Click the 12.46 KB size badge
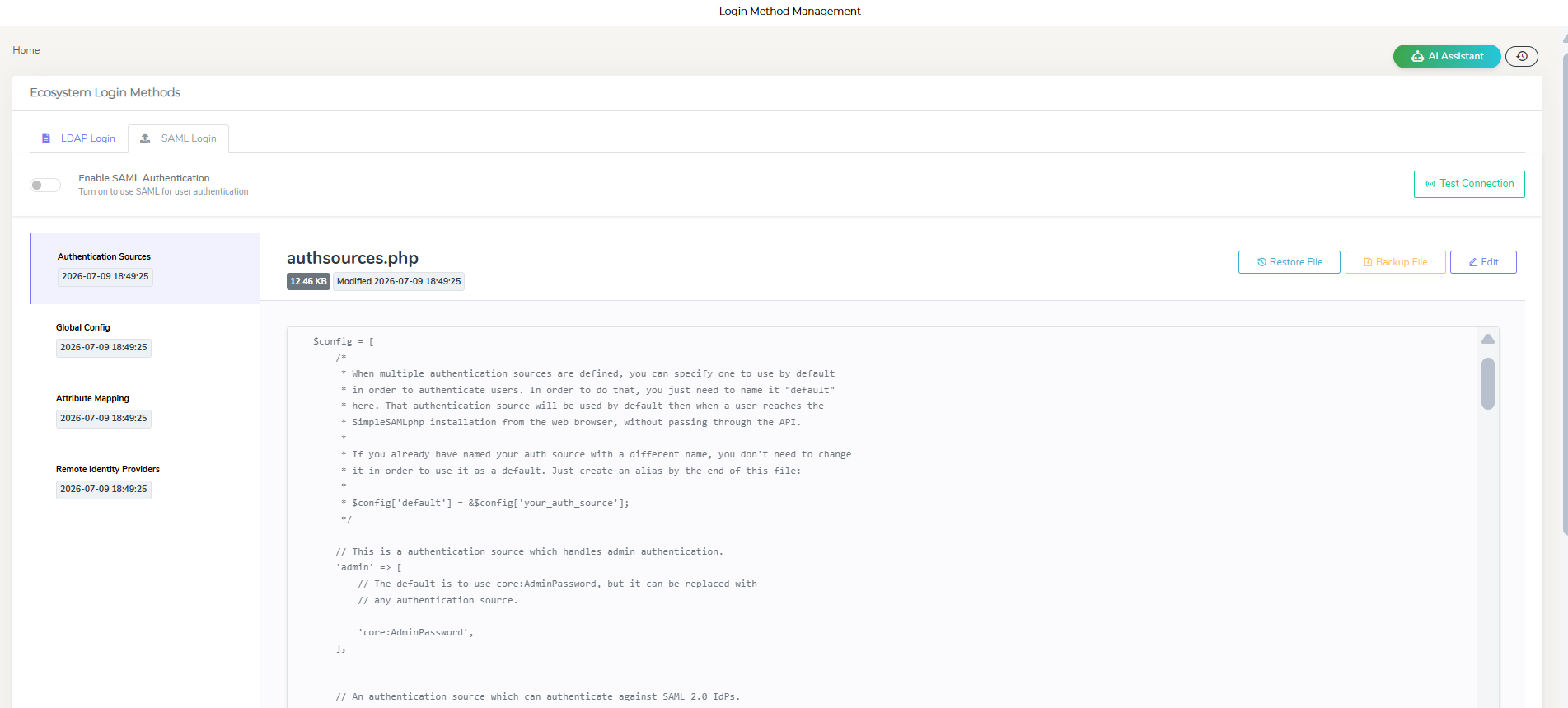This screenshot has height=708, width=1568. 308,281
